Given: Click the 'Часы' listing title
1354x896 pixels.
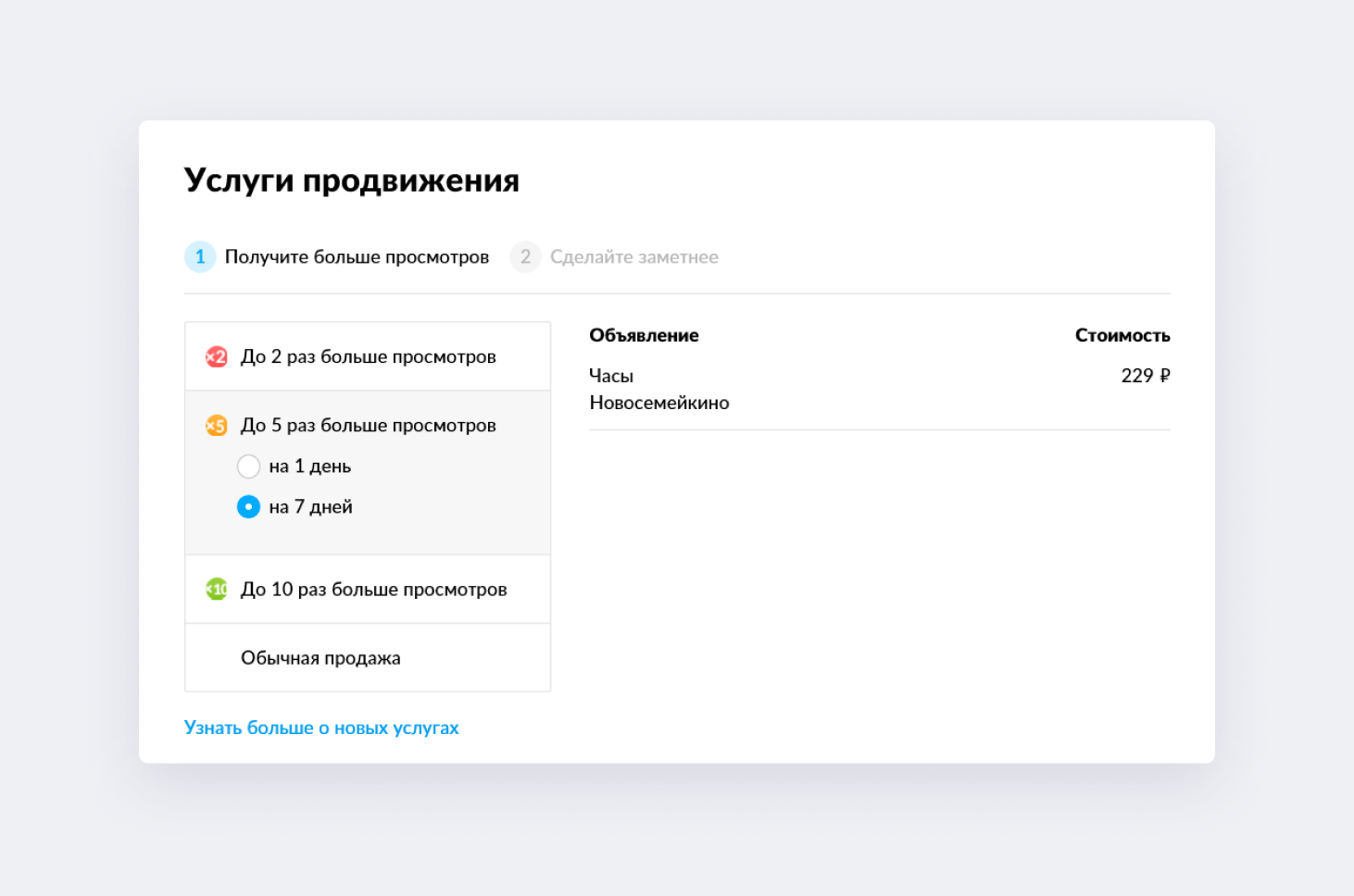Looking at the screenshot, I should coord(611,376).
